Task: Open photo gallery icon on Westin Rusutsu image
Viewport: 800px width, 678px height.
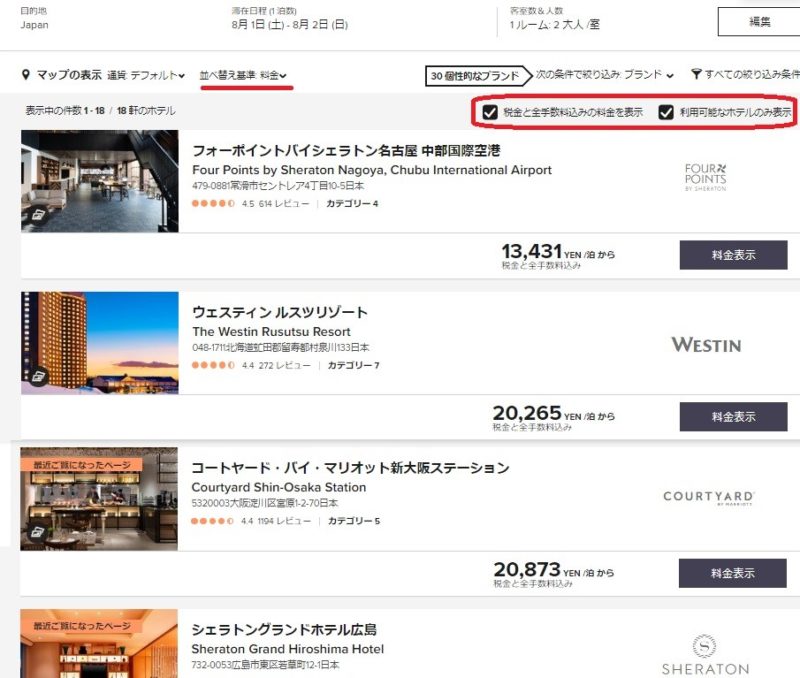Action: tap(39, 377)
